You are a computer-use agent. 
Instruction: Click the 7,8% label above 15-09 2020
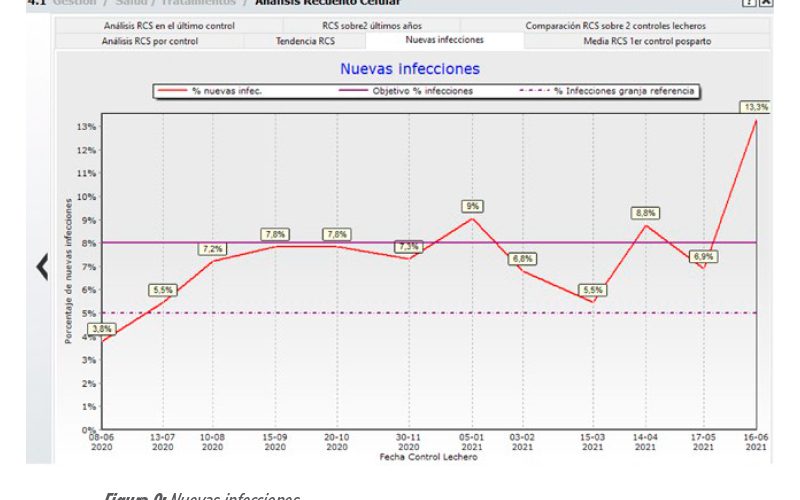pyautogui.click(x=275, y=235)
